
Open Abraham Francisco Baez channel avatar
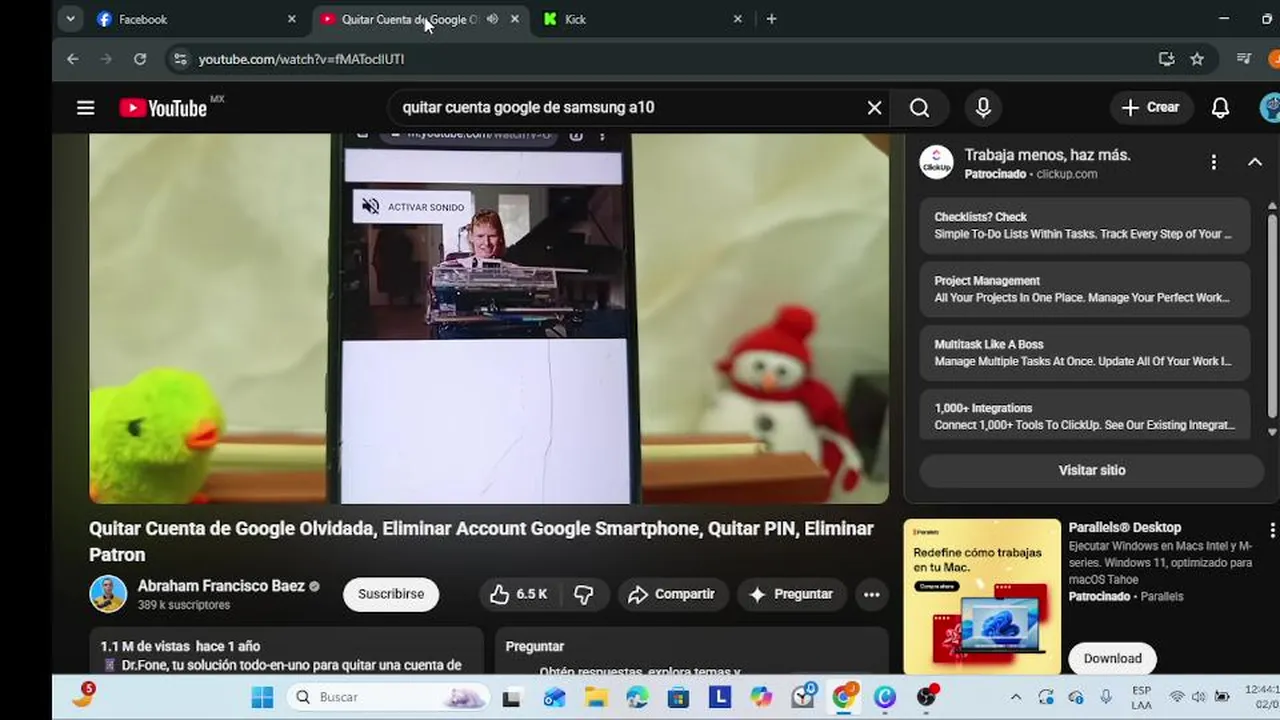[108, 594]
